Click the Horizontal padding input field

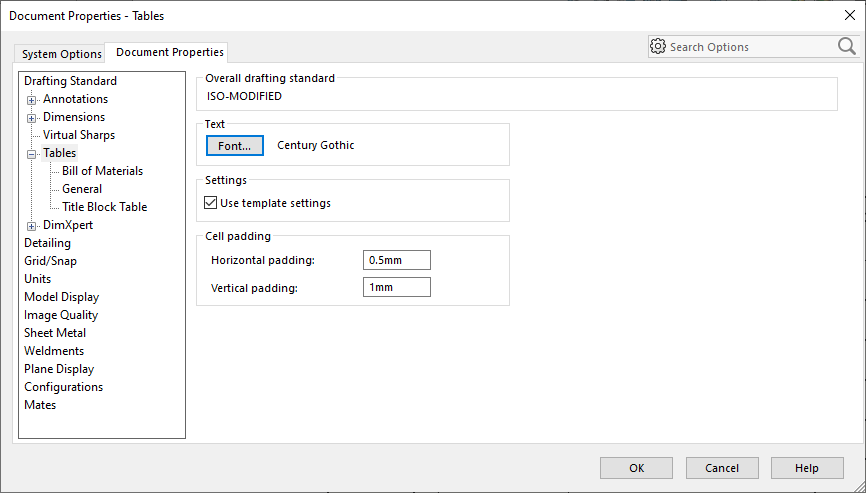point(396,260)
